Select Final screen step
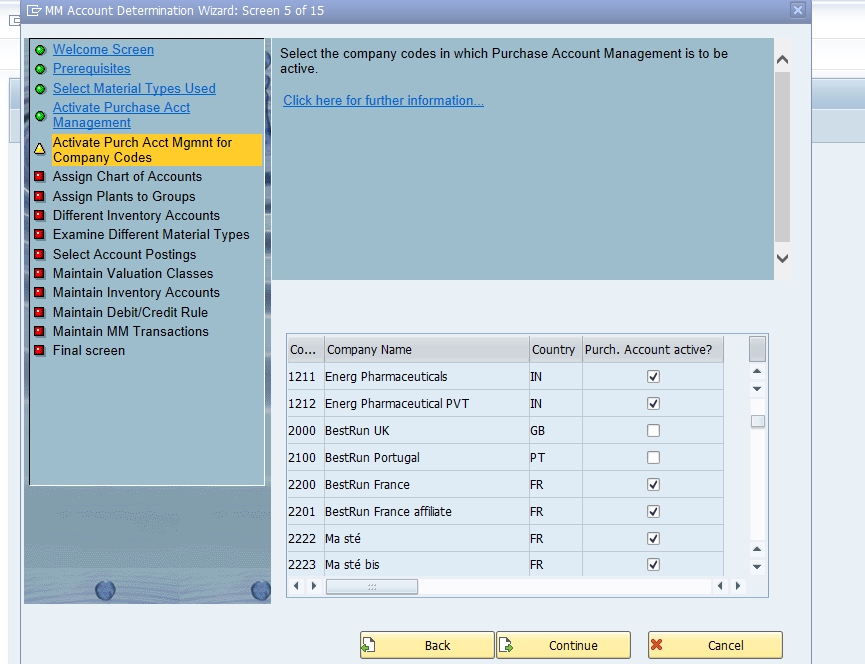 point(89,351)
